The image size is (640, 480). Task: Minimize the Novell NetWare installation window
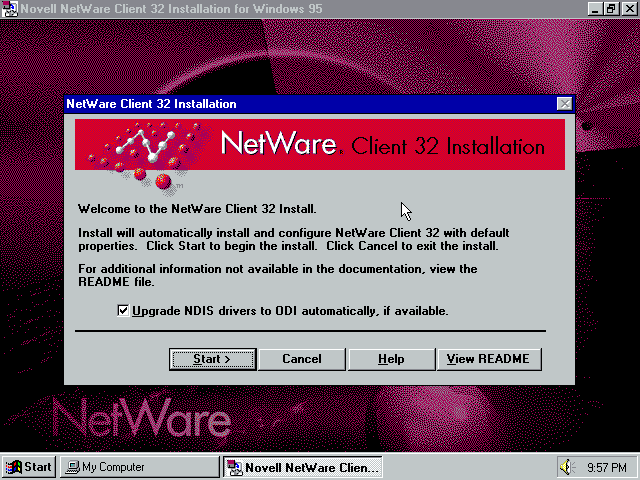596,9
